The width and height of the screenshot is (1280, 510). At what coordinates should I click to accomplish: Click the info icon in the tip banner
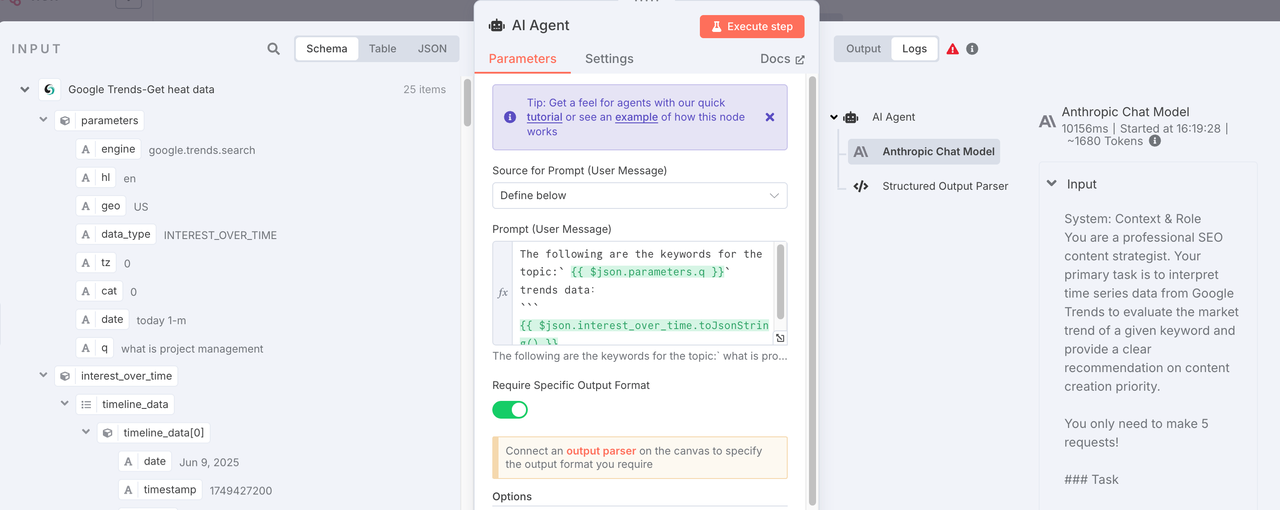[510, 117]
